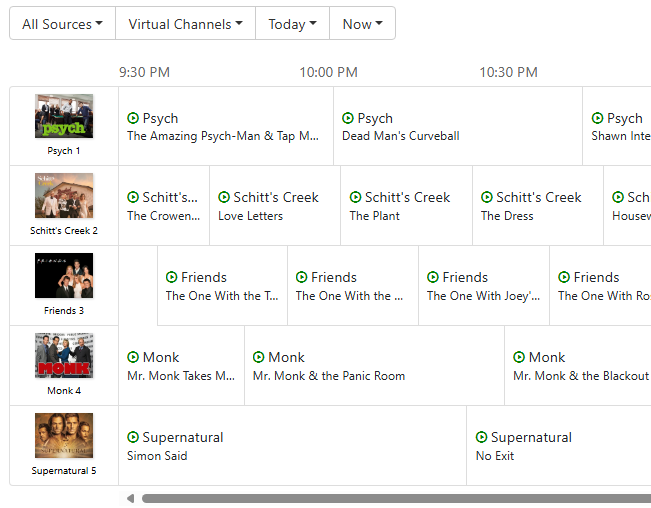Click play icon on Schitt's Creek The Dress
This screenshot has width=651, height=508.
tap(487, 197)
